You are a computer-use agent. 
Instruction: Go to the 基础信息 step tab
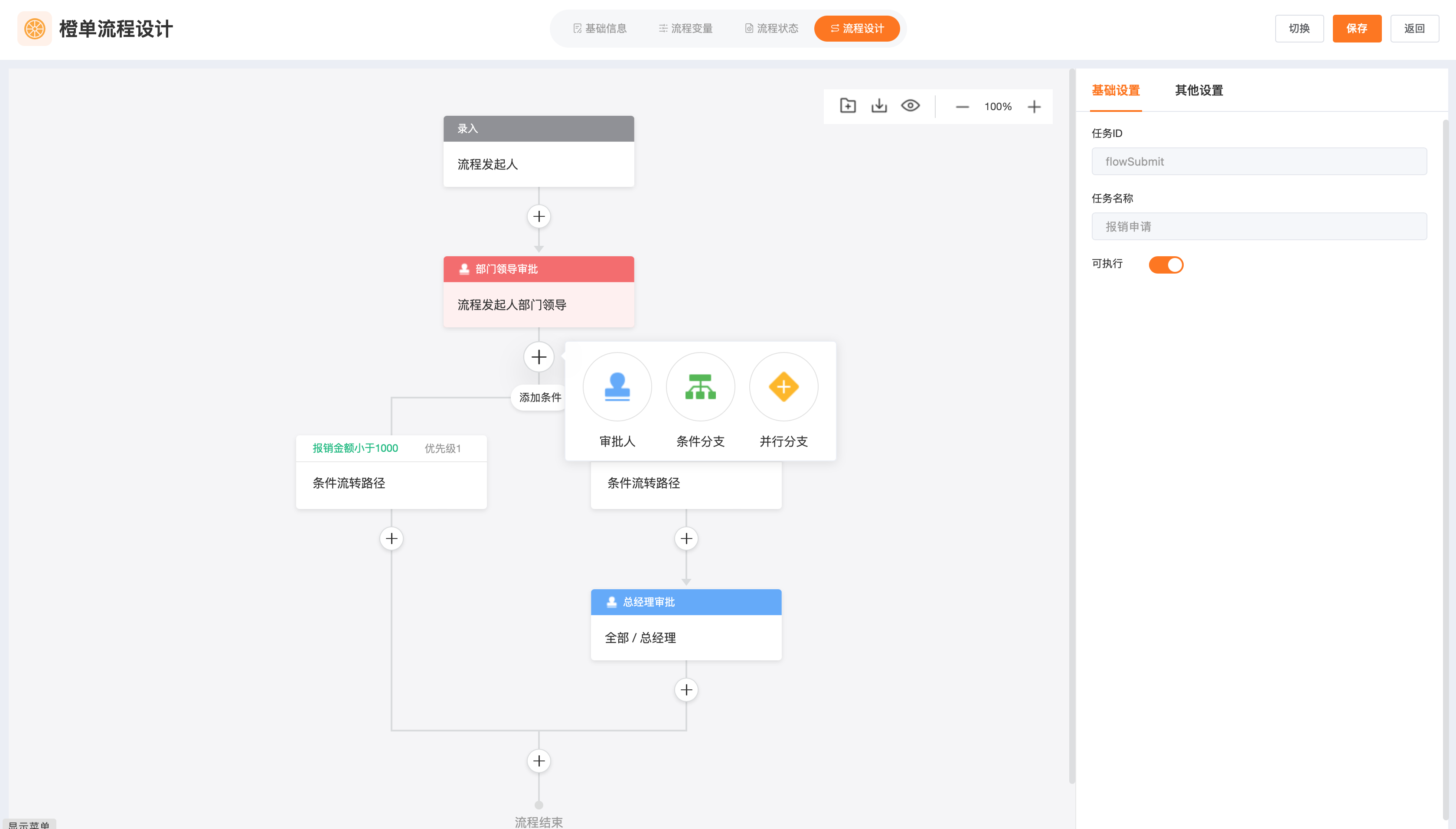pyautogui.click(x=600, y=29)
